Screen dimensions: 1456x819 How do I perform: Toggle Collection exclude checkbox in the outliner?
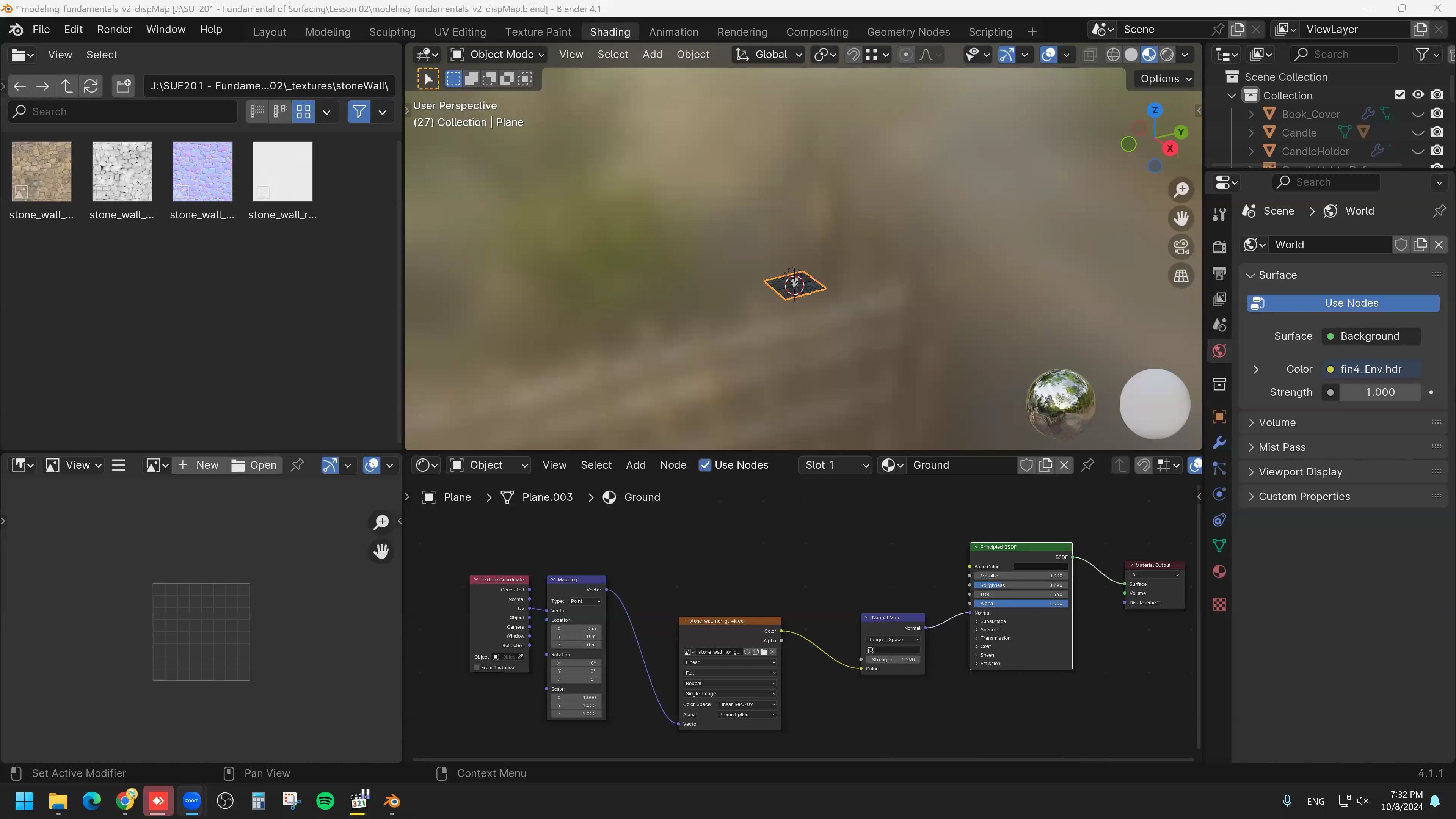coord(1400,95)
